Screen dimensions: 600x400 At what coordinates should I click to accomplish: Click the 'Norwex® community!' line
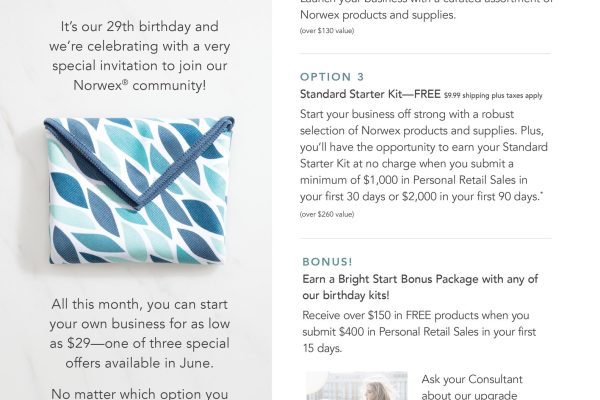click(x=139, y=85)
